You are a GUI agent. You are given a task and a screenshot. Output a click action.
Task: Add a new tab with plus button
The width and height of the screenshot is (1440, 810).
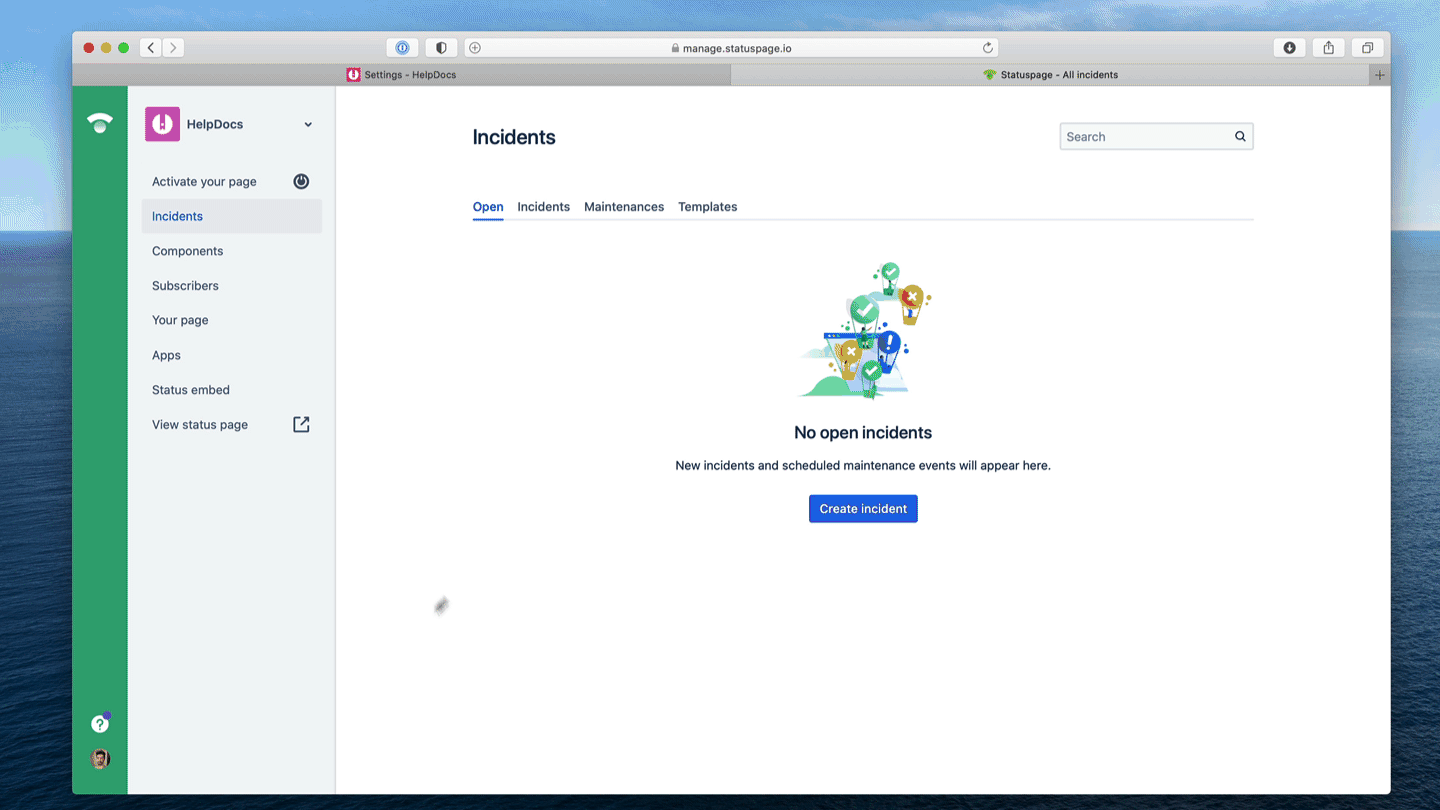click(x=1380, y=75)
